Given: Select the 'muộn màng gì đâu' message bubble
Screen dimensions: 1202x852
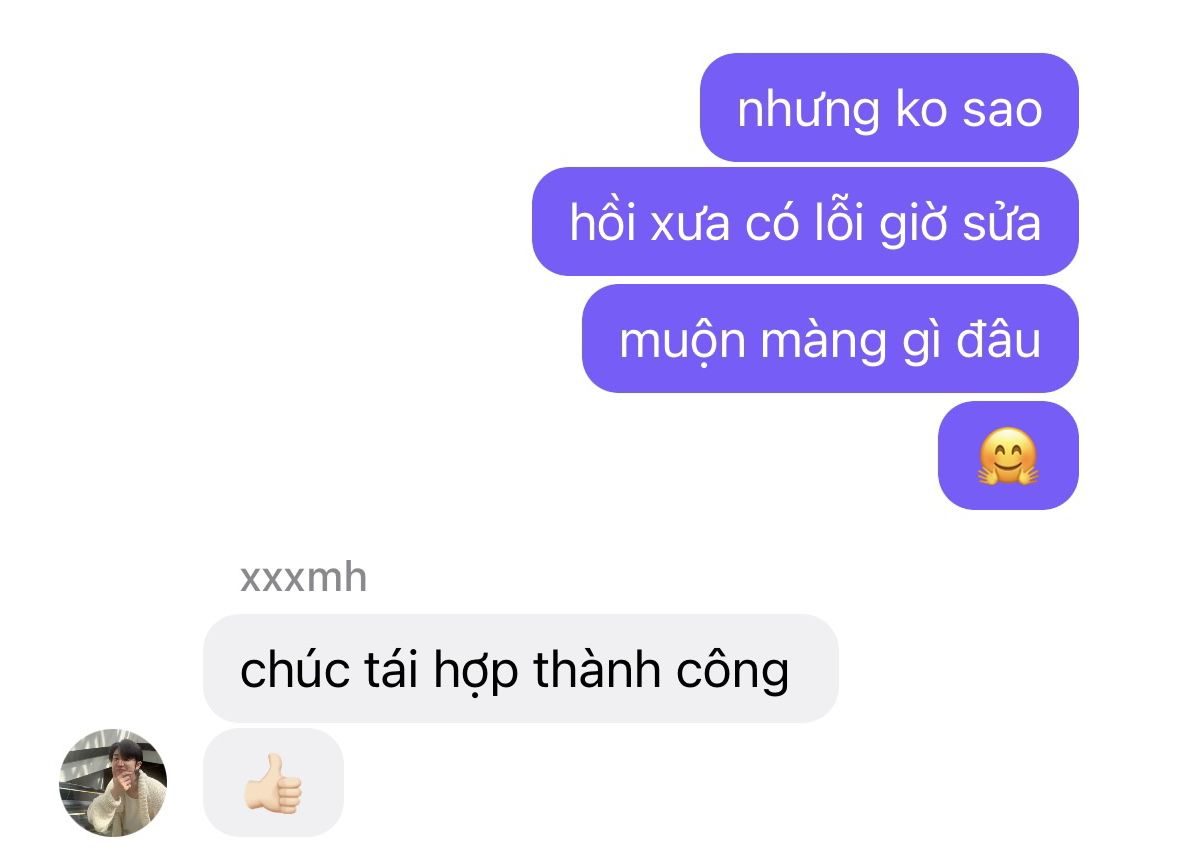Looking at the screenshot, I should click(830, 339).
